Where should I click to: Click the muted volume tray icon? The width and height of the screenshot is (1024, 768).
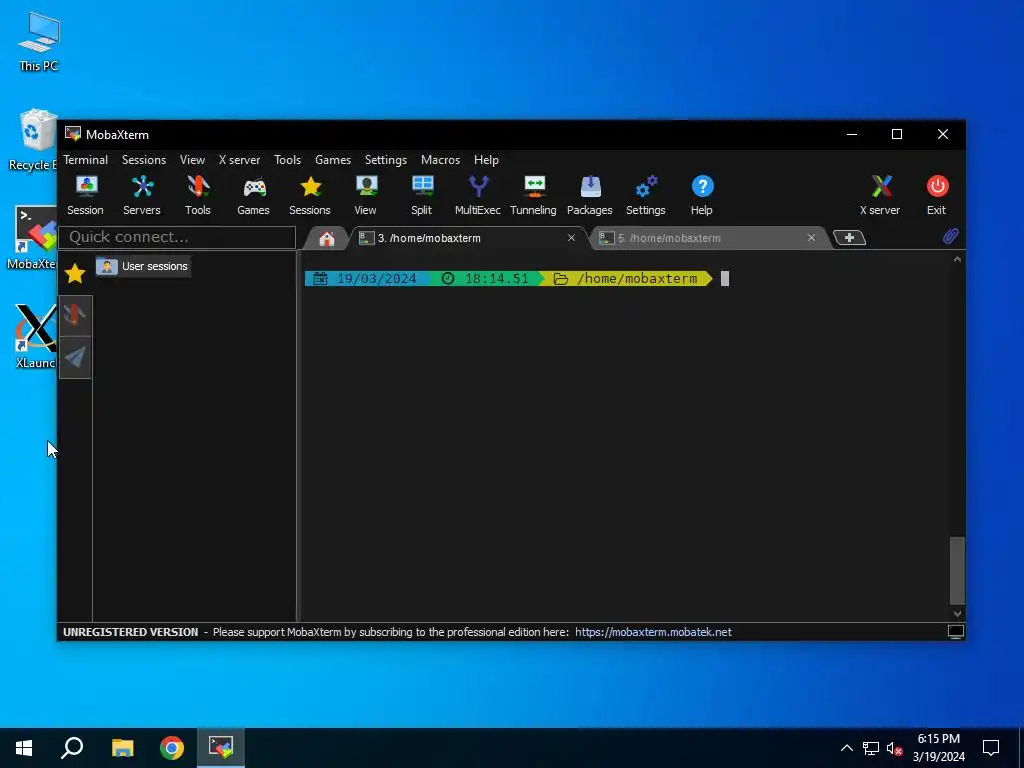[895, 748]
